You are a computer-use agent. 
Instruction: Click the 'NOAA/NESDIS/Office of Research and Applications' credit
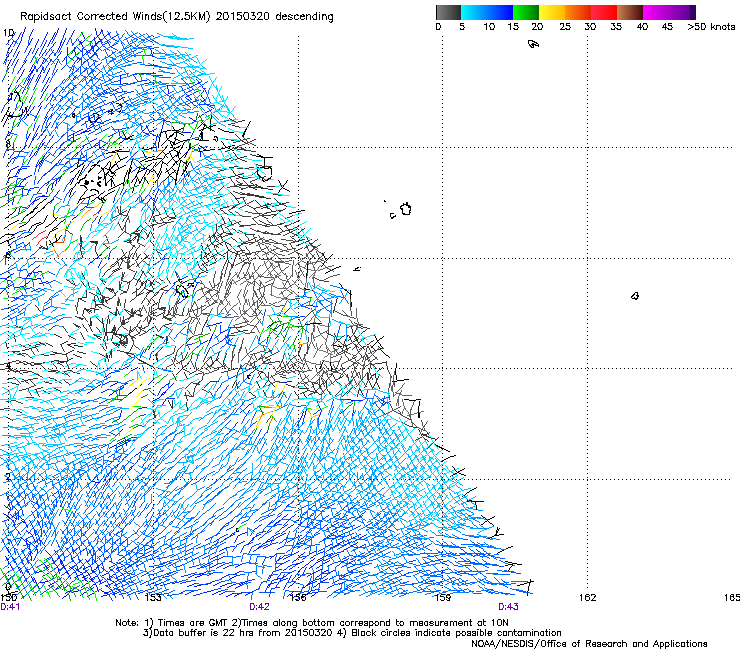pyautogui.click(x=589, y=643)
